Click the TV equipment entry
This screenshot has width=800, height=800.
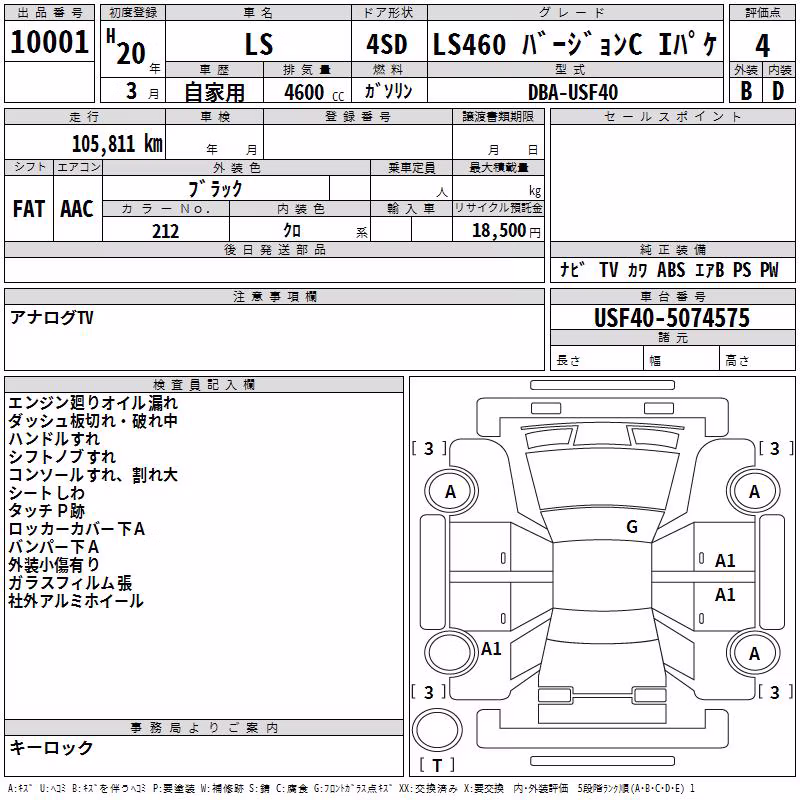609,269
